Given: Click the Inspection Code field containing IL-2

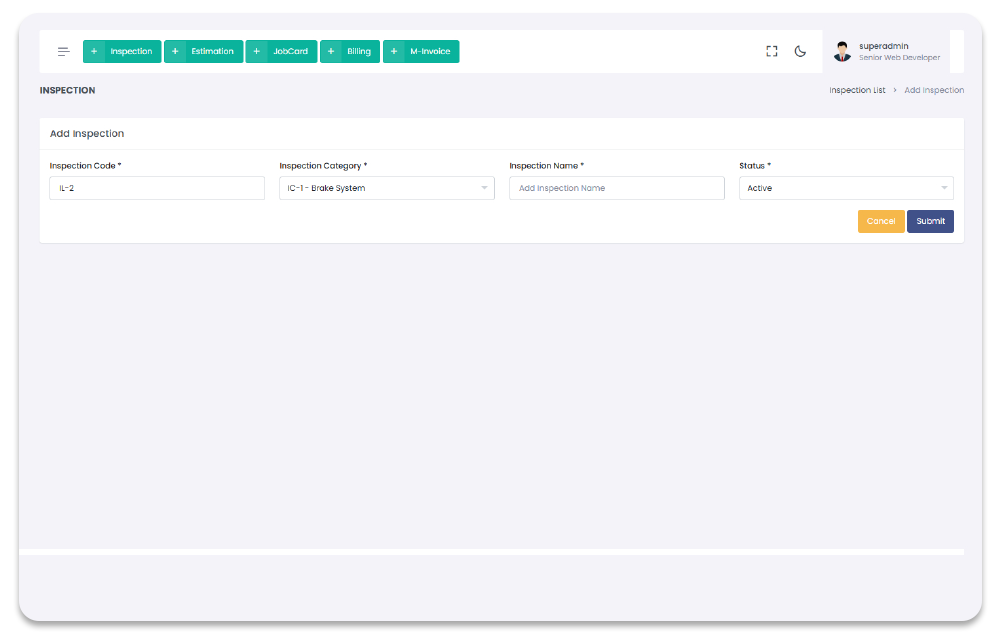Looking at the screenshot, I should pos(157,188).
